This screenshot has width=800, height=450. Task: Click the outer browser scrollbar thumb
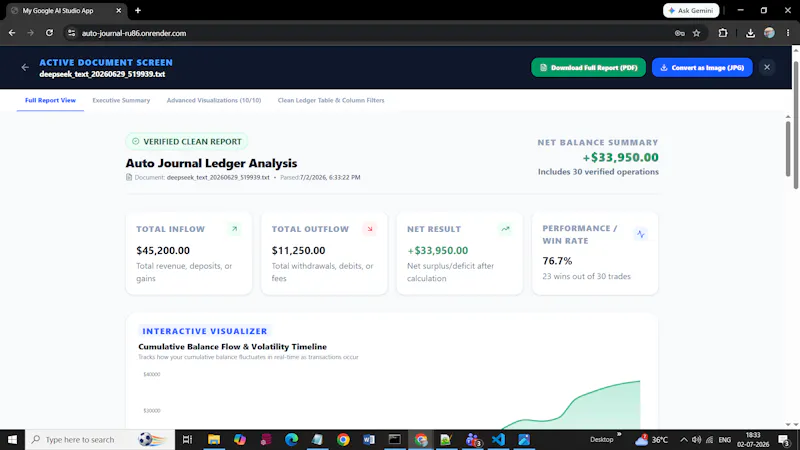click(796, 125)
